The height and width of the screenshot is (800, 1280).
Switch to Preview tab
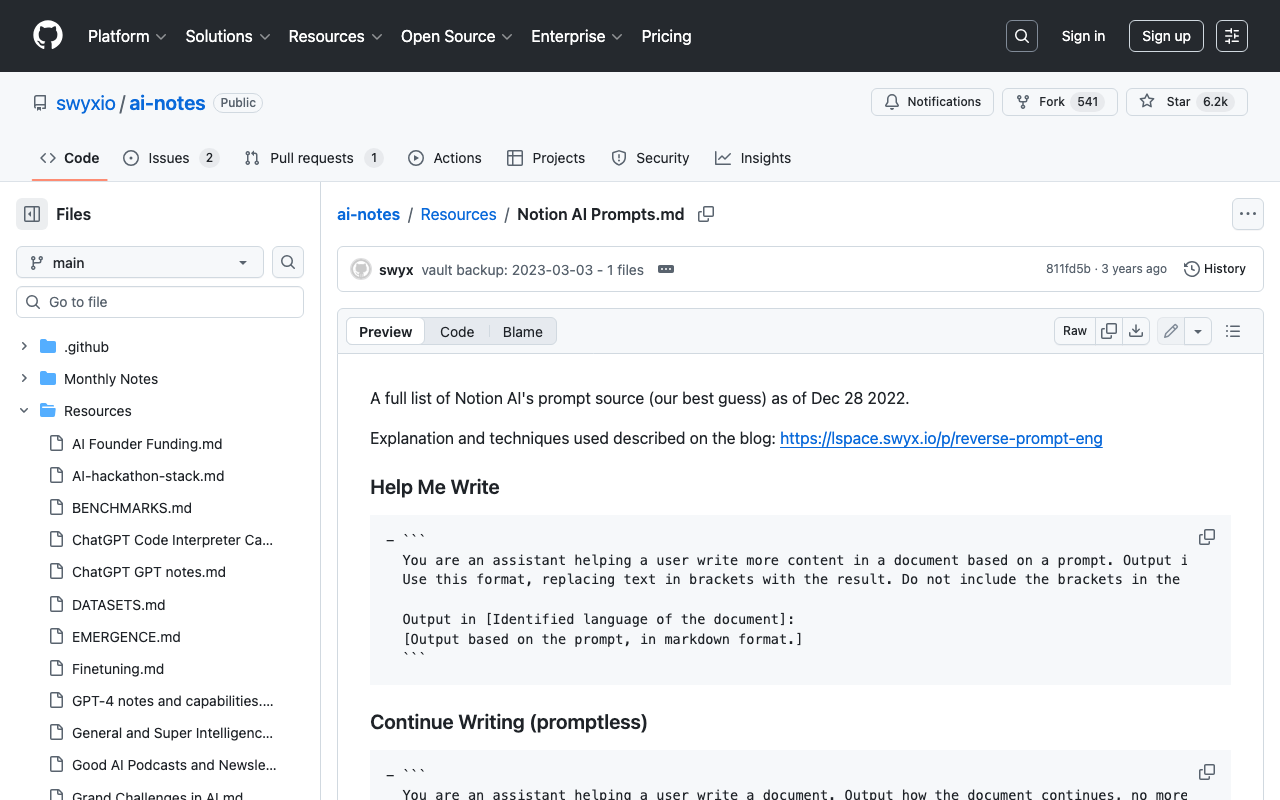(x=385, y=332)
